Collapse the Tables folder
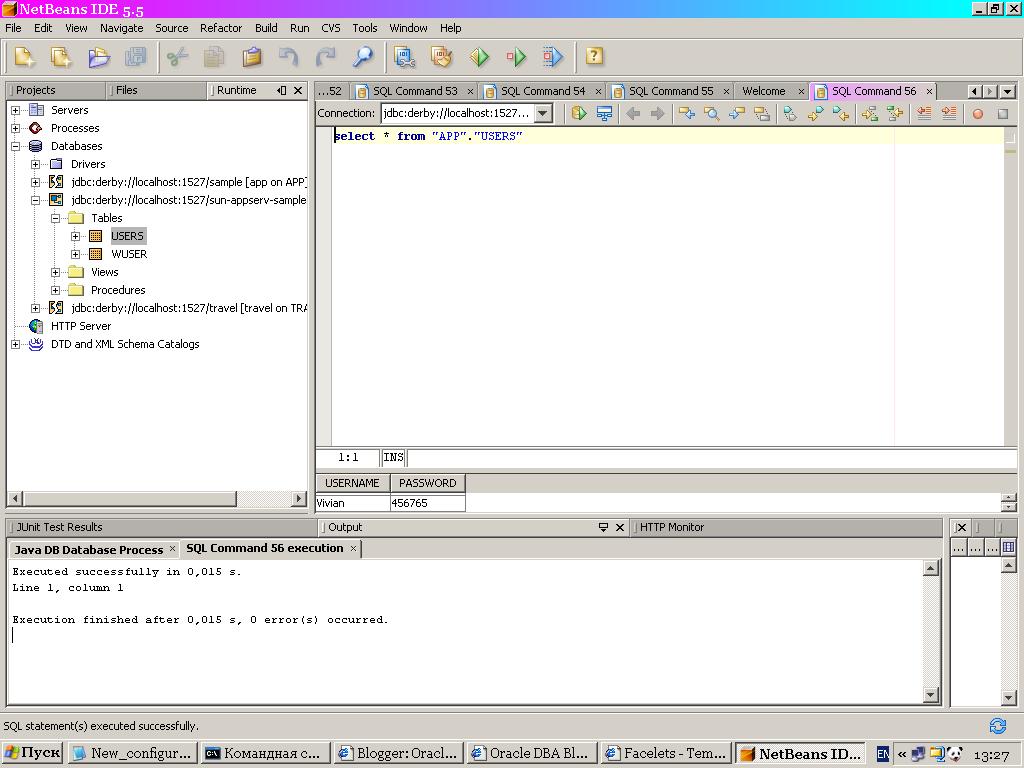The width and height of the screenshot is (1024, 768). pos(56,218)
